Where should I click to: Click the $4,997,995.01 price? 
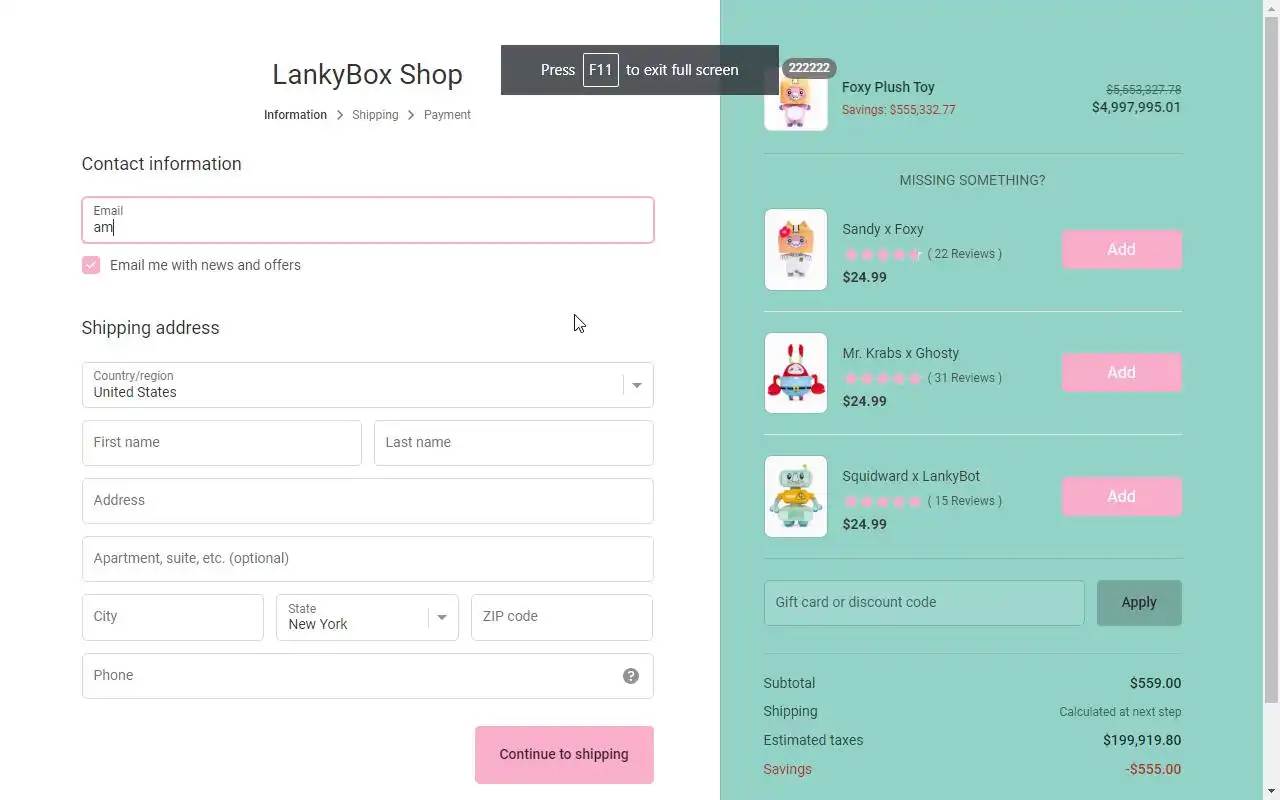(1136, 107)
